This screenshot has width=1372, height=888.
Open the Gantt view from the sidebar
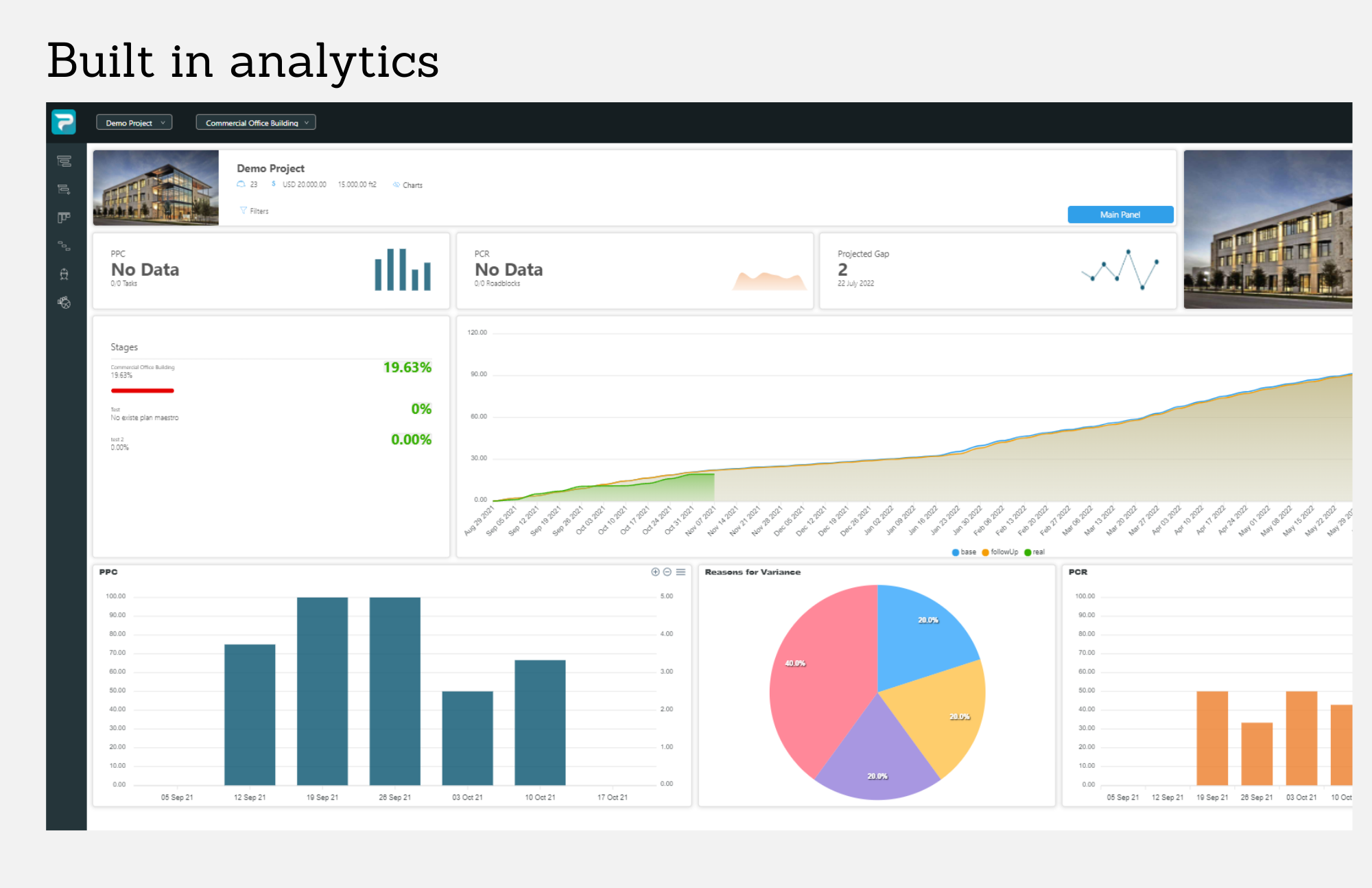64,161
